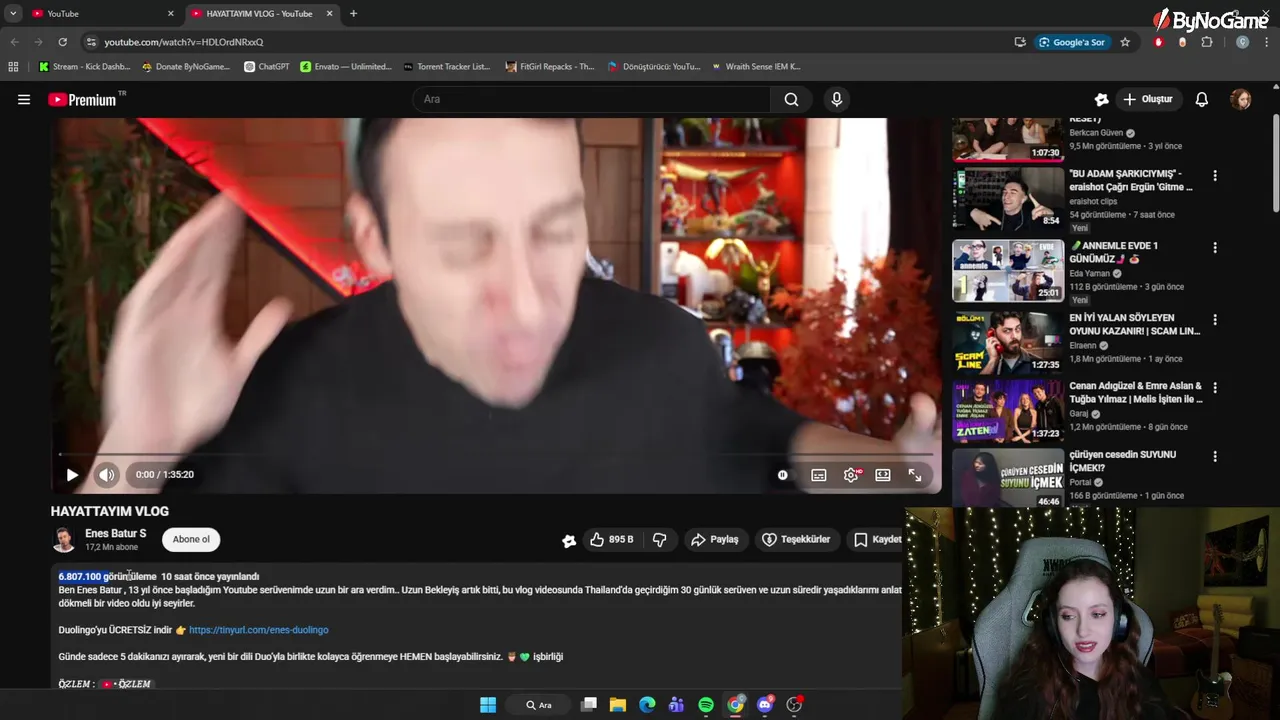Open the 8:54 eraishot clips thumbnail
Image resolution: width=1280 pixels, height=720 pixels.
1008,198
